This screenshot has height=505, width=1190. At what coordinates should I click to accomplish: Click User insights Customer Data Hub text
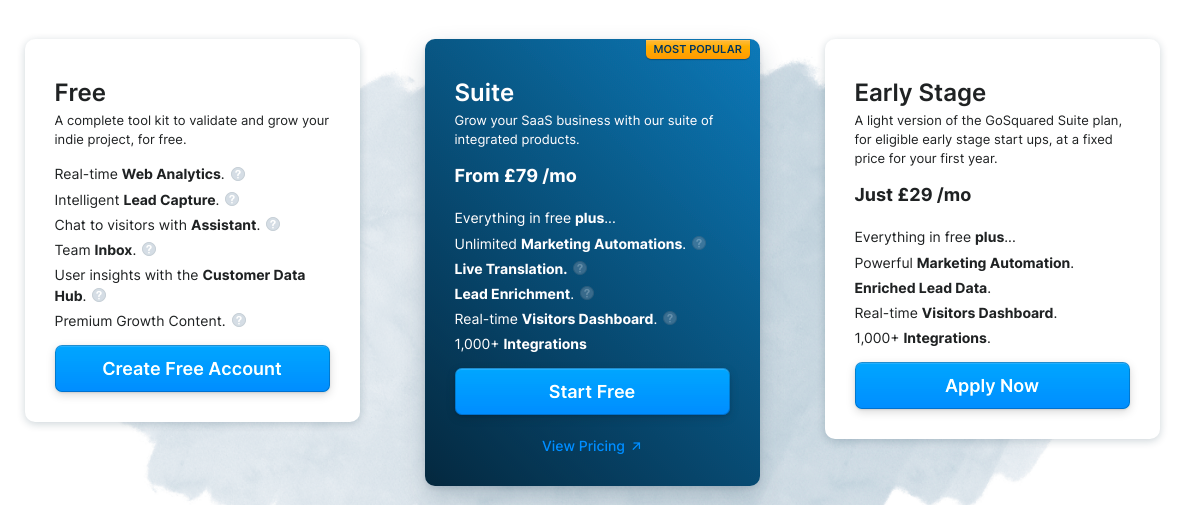tap(180, 285)
